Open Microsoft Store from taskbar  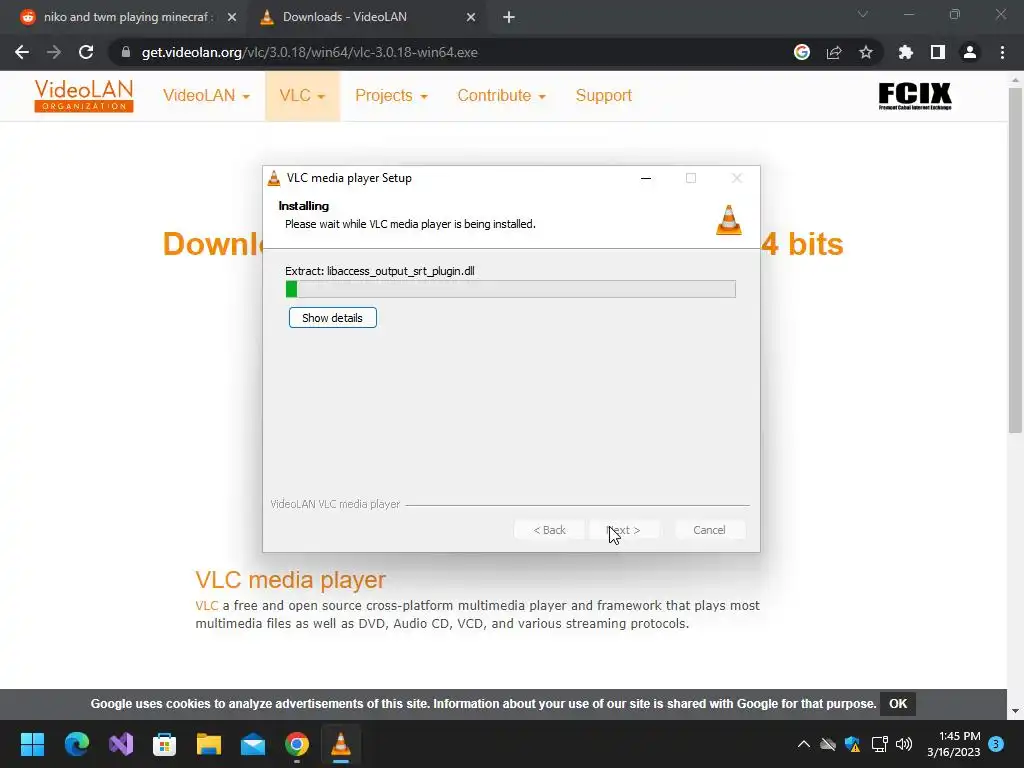[165, 744]
